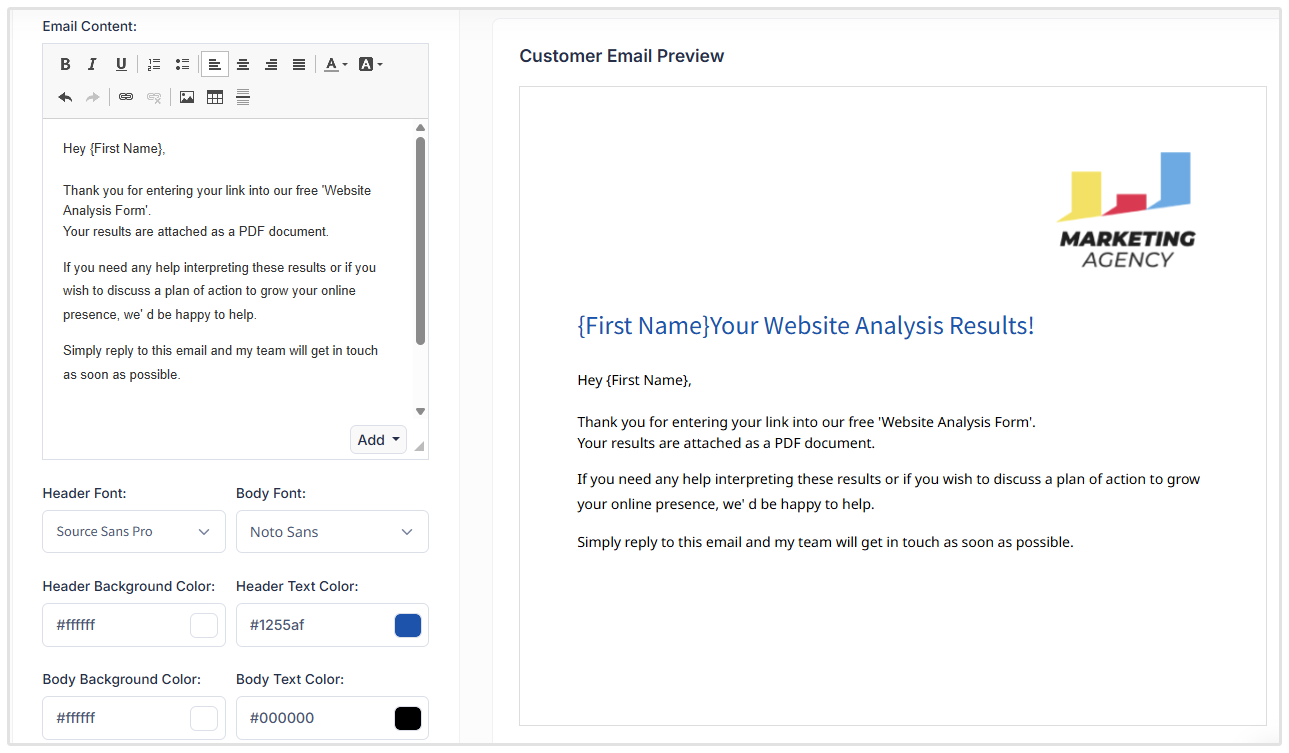Screen dimensions: 1289x753
Task: Toggle underline formatting in the email editor
Action: [x=121, y=64]
